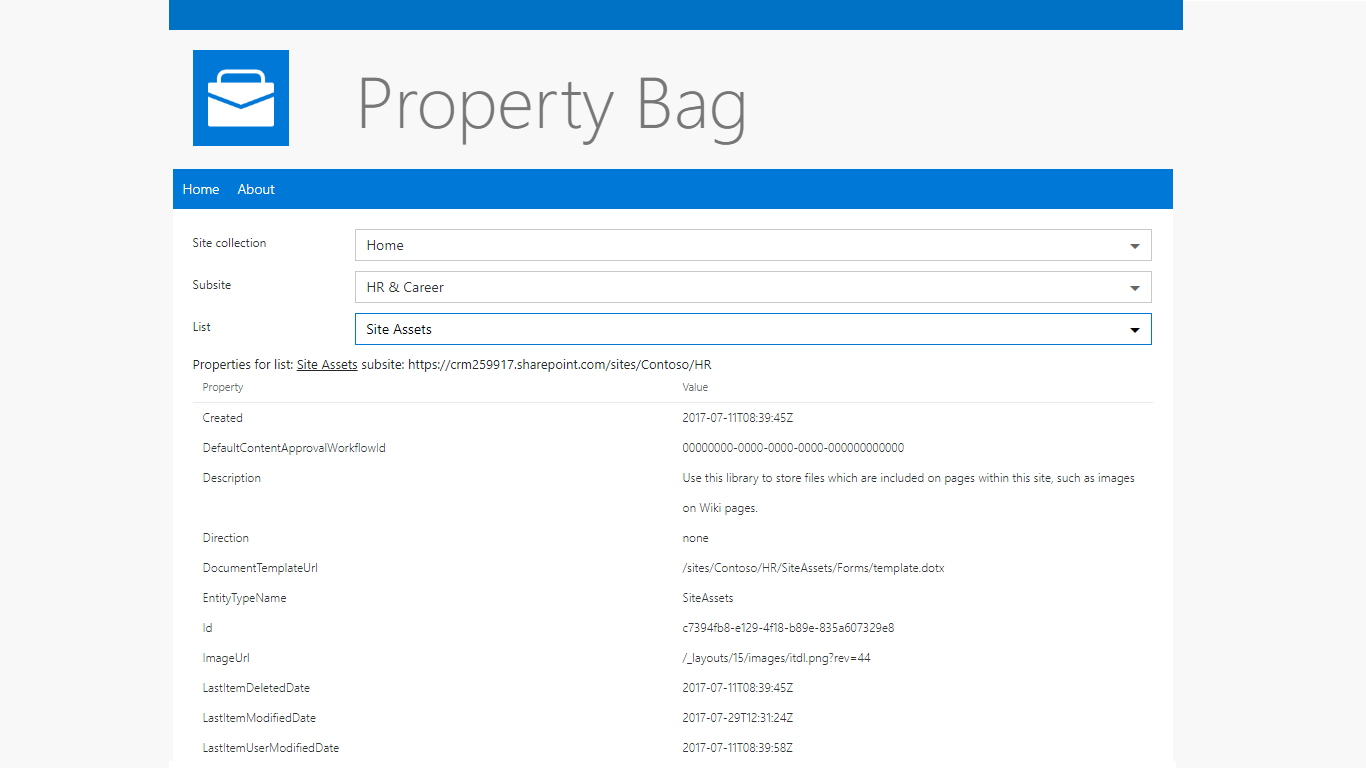Viewport: 1366px width, 768px height.
Task: Click the Property Bag title
Action: [551, 103]
